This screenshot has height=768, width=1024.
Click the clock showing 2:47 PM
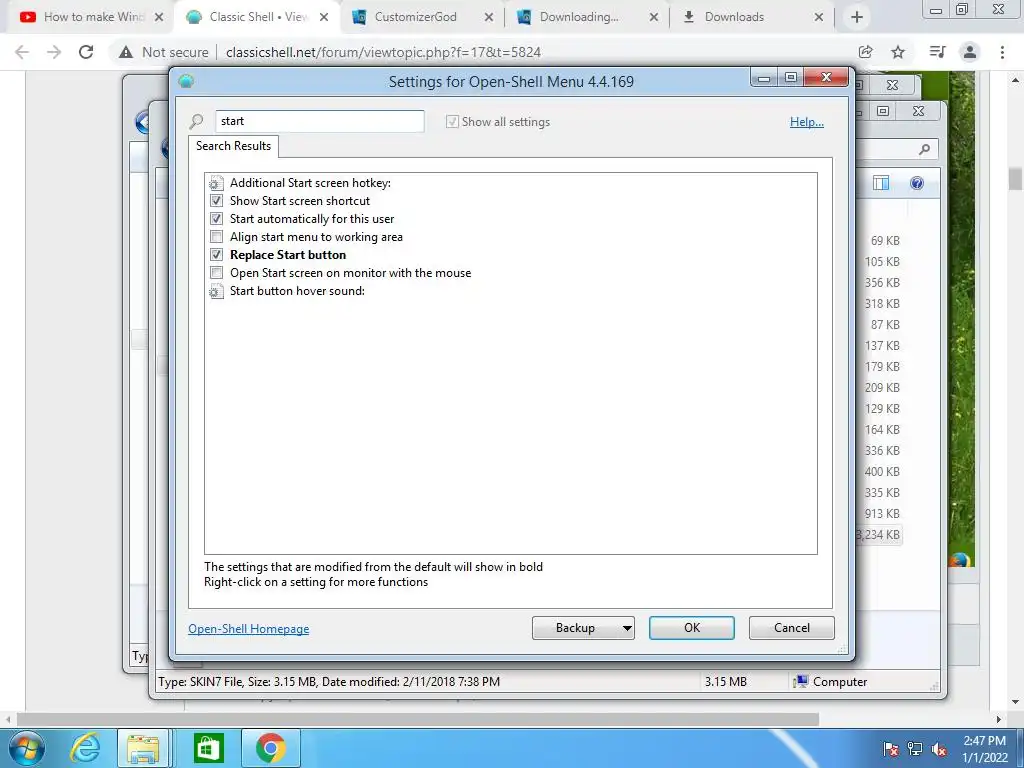[x=984, y=741]
